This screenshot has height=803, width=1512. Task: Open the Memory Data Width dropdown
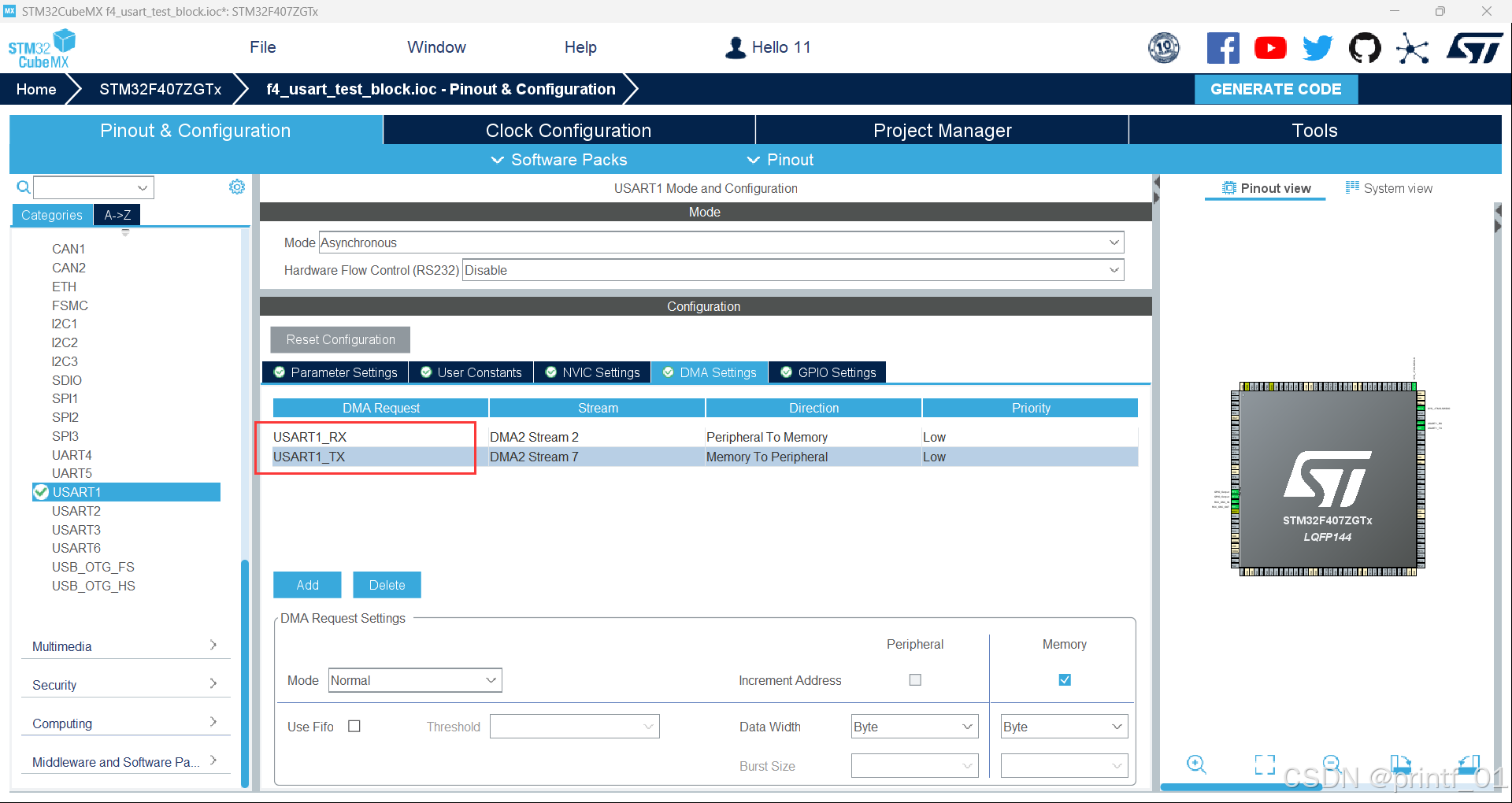(x=1064, y=727)
